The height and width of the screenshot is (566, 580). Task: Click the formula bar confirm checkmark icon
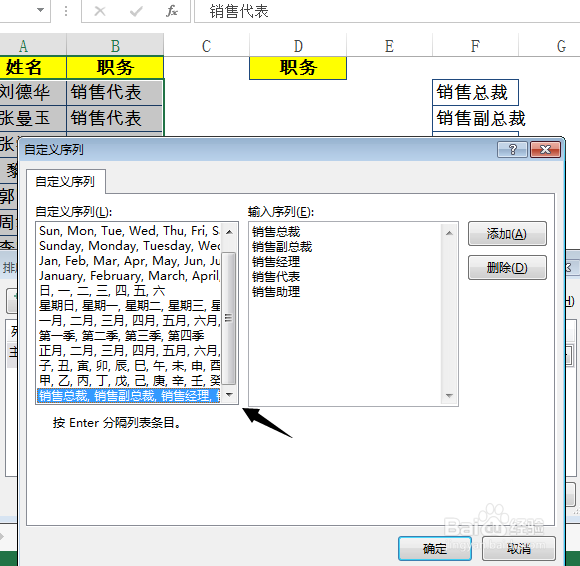(136, 11)
